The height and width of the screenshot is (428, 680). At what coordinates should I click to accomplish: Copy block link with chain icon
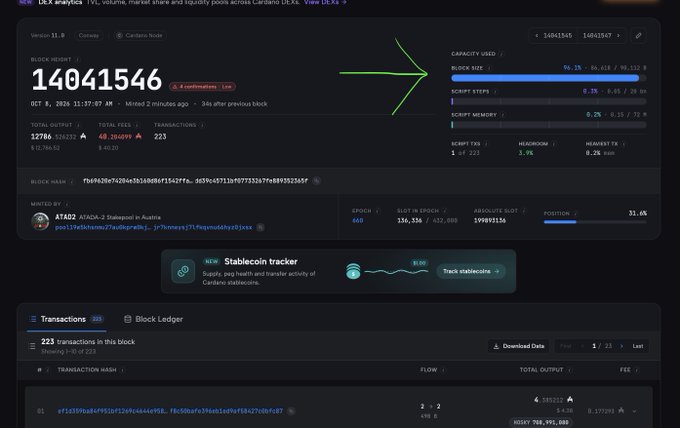tap(638, 36)
